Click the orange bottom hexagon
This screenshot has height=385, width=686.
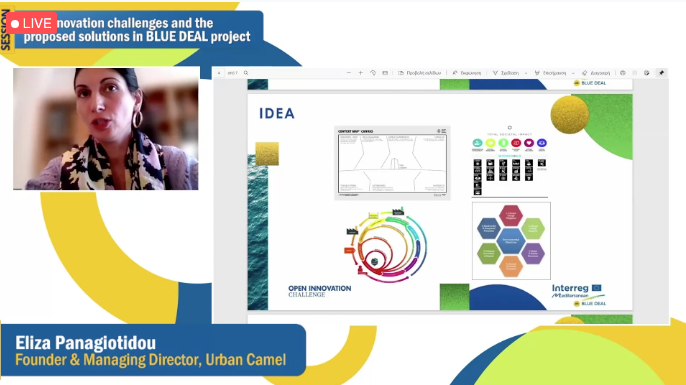pyautogui.click(x=511, y=266)
